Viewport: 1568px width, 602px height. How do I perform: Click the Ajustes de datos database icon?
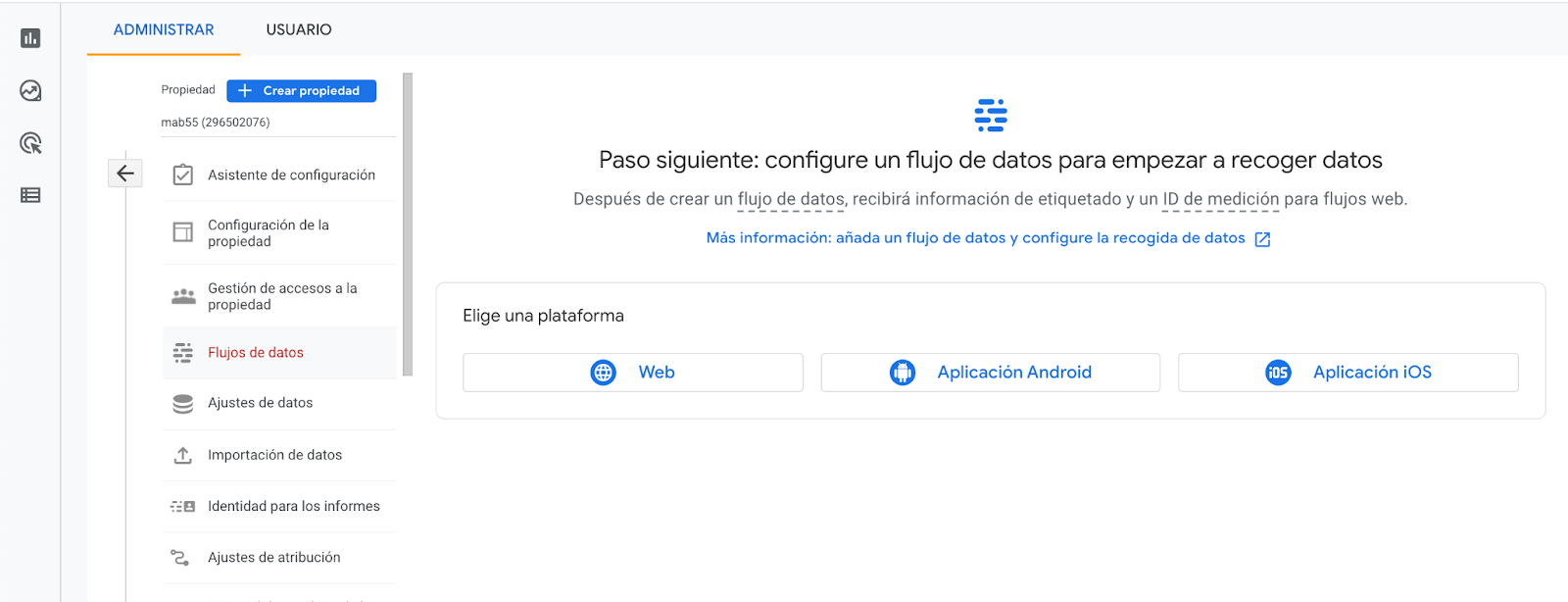[183, 403]
